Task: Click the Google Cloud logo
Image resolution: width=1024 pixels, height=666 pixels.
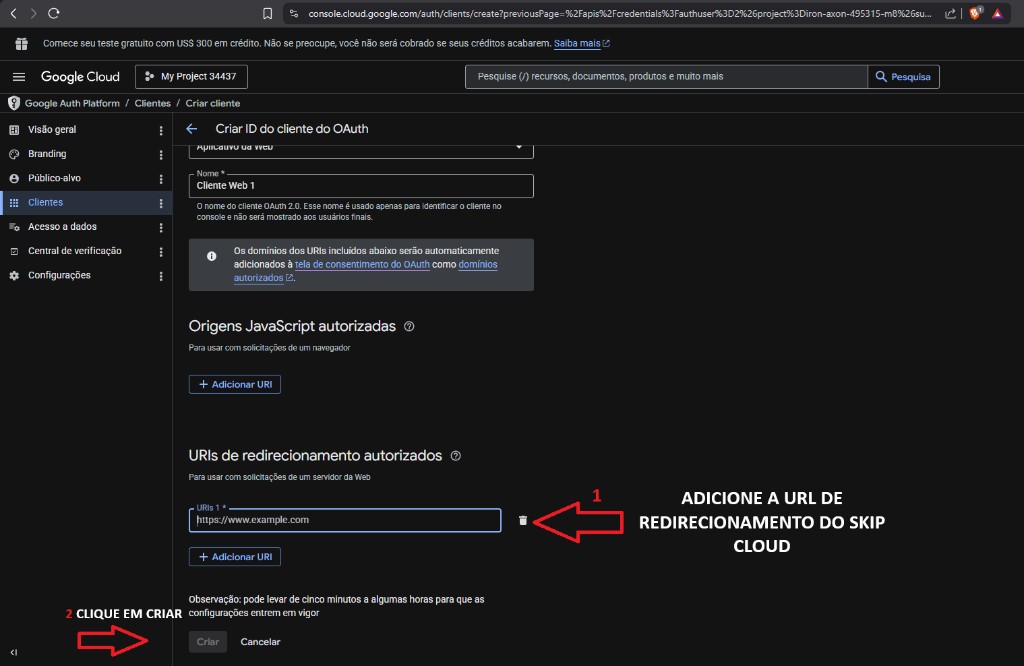Action: [x=80, y=77]
